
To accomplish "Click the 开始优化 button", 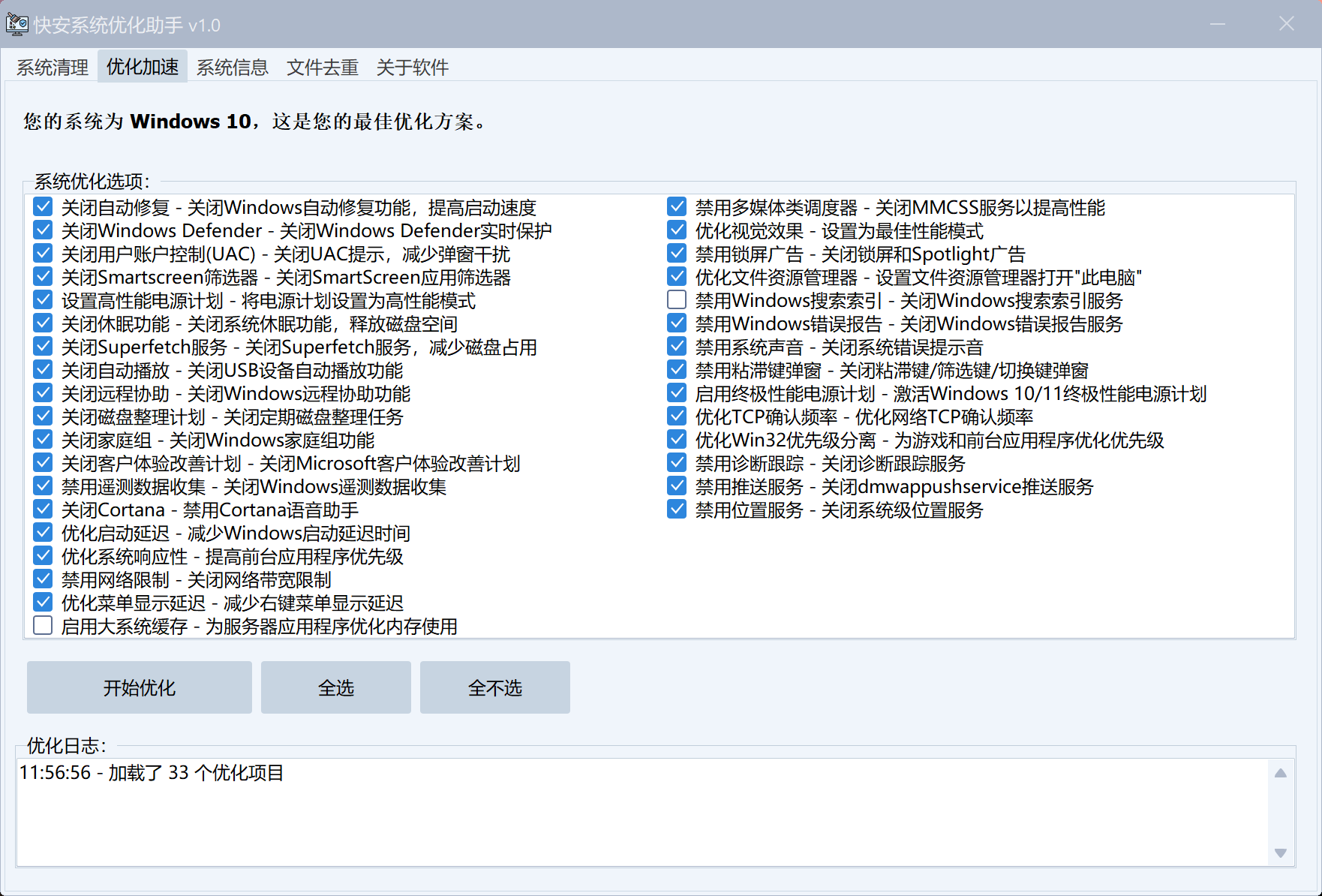I will (140, 687).
